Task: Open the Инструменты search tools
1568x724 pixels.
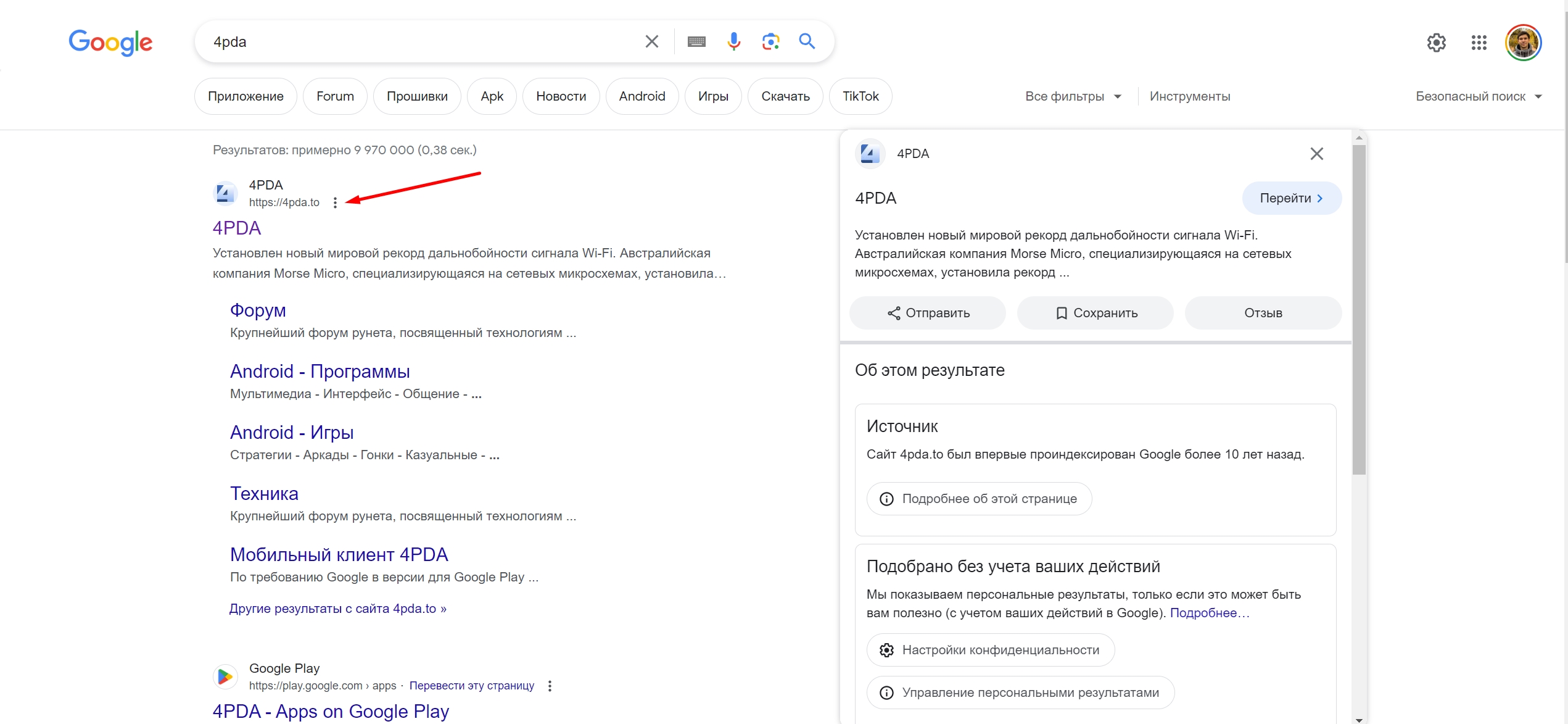Action: point(1189,96)
